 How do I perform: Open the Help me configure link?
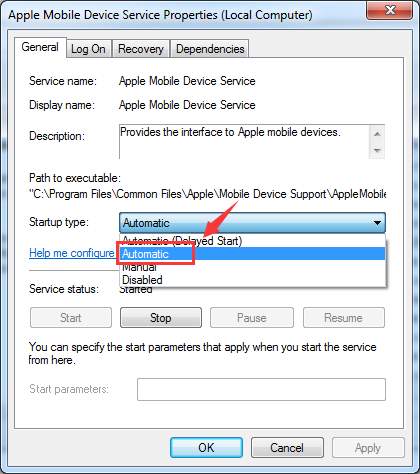pyautogui.click(x=72, y=253)
